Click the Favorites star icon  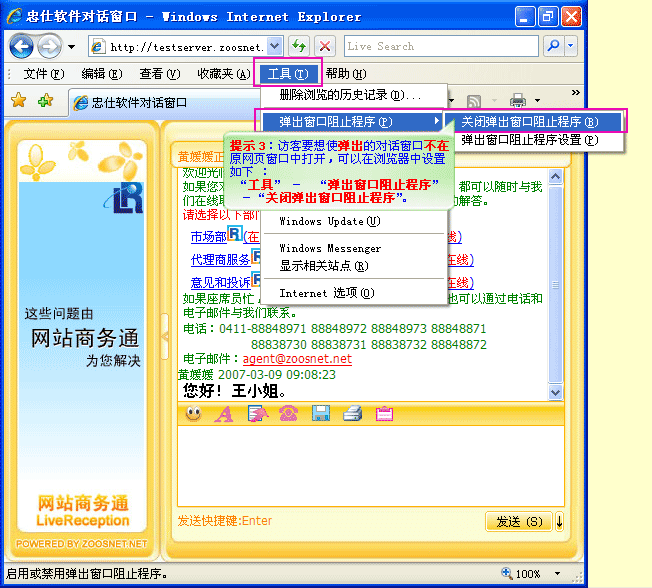coord(18,100)
